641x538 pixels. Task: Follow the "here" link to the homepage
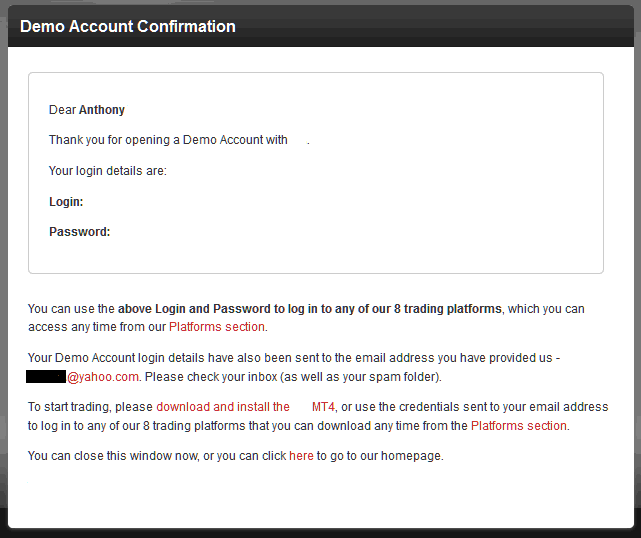click(x=301, y=456)
